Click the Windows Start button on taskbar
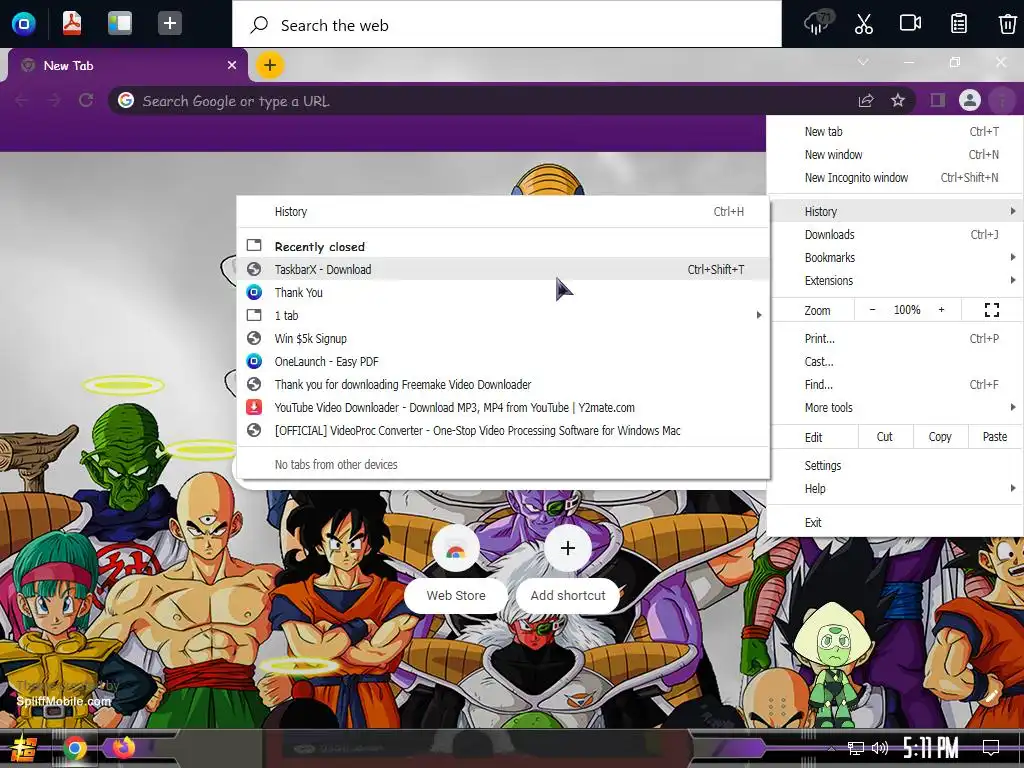 [x=24, y=748]
